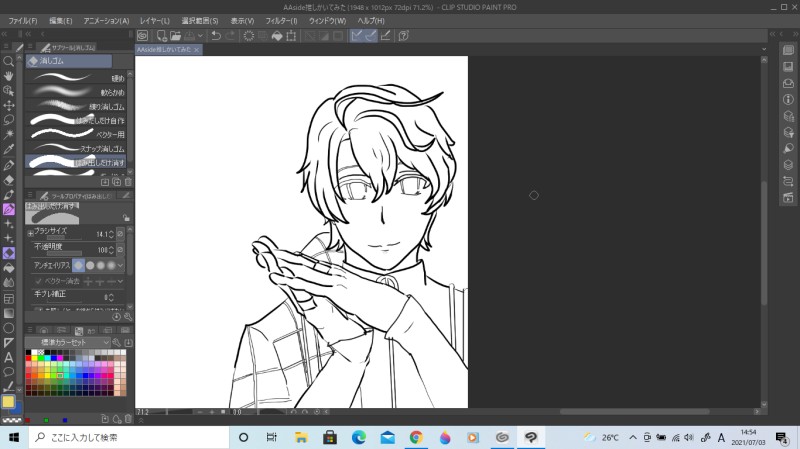This screenshot has height=449, width=800.
Task: Select ベクター用 eraser sub tool
Action: coord(76,135)
